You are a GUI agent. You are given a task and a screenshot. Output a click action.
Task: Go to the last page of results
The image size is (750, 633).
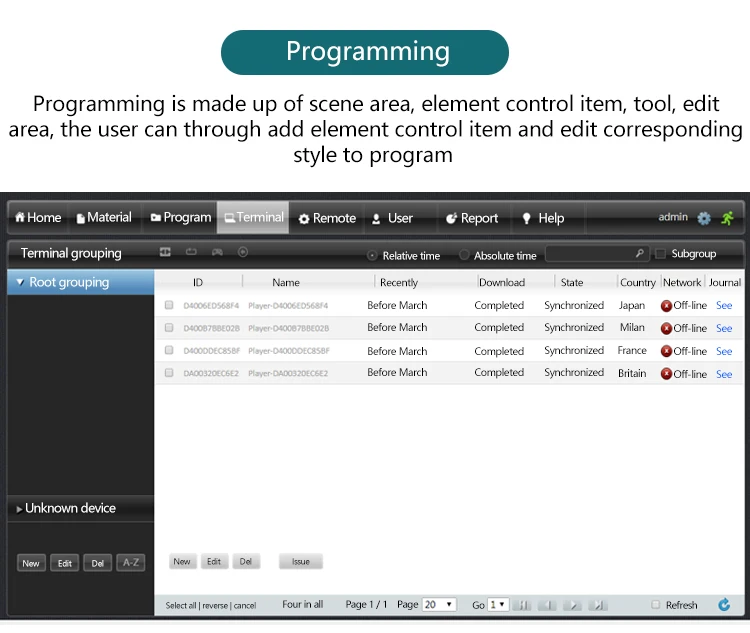coord(598,605)
